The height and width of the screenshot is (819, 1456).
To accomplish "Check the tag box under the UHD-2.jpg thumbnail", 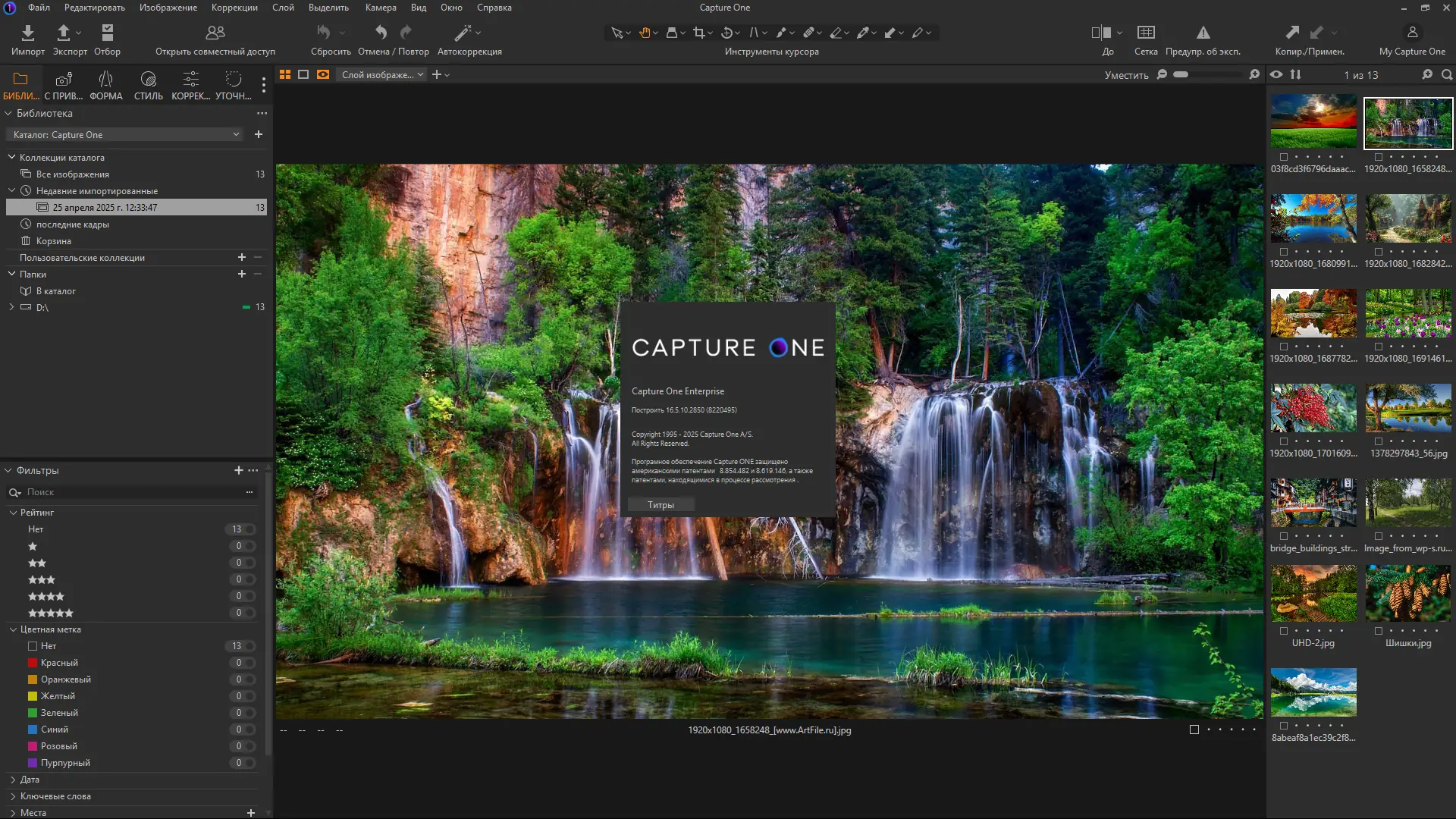I will [1284, 631].
